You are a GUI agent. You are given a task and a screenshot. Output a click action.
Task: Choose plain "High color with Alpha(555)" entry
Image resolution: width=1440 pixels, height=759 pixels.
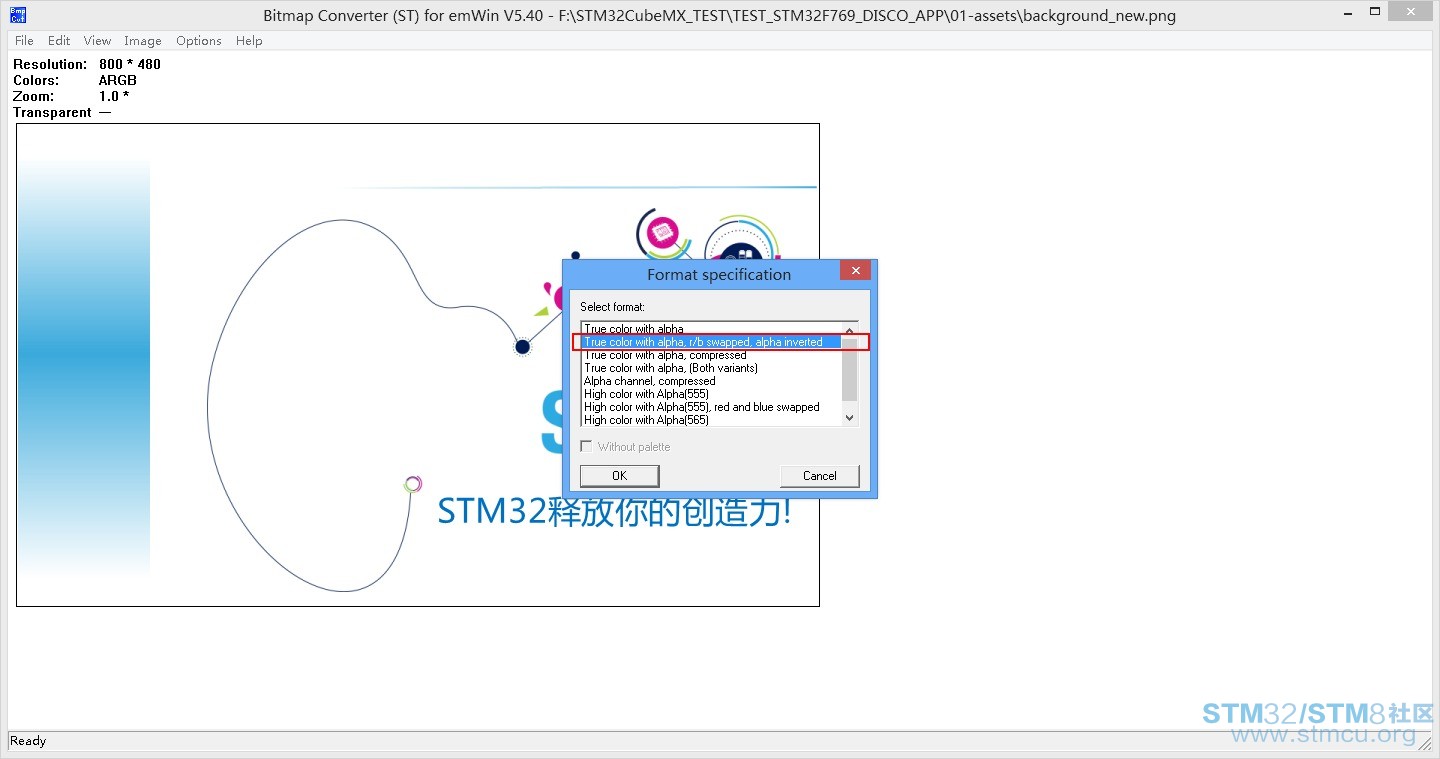point(646,394)
